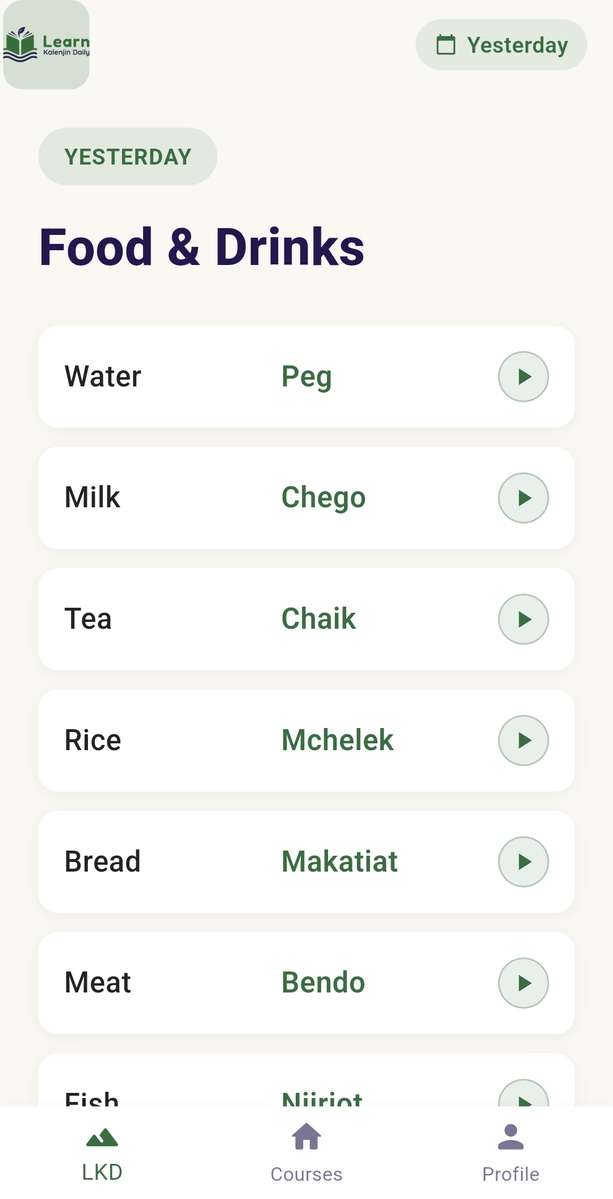Viewport: 613px width, 1199px height.
Task: Play audio for Rice (Mchelek)
Action: pos(523,741)
